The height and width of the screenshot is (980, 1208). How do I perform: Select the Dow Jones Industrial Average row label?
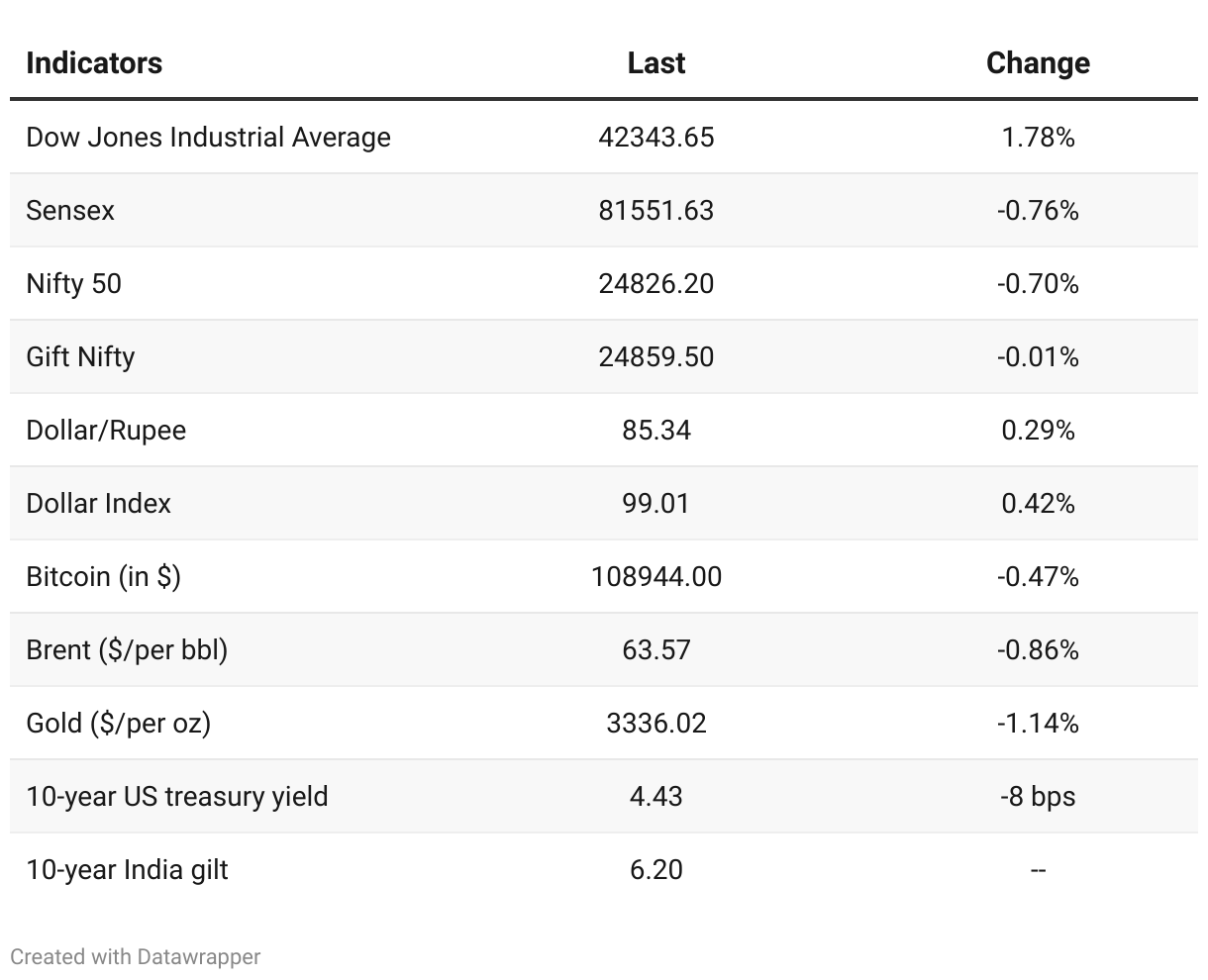208,137
